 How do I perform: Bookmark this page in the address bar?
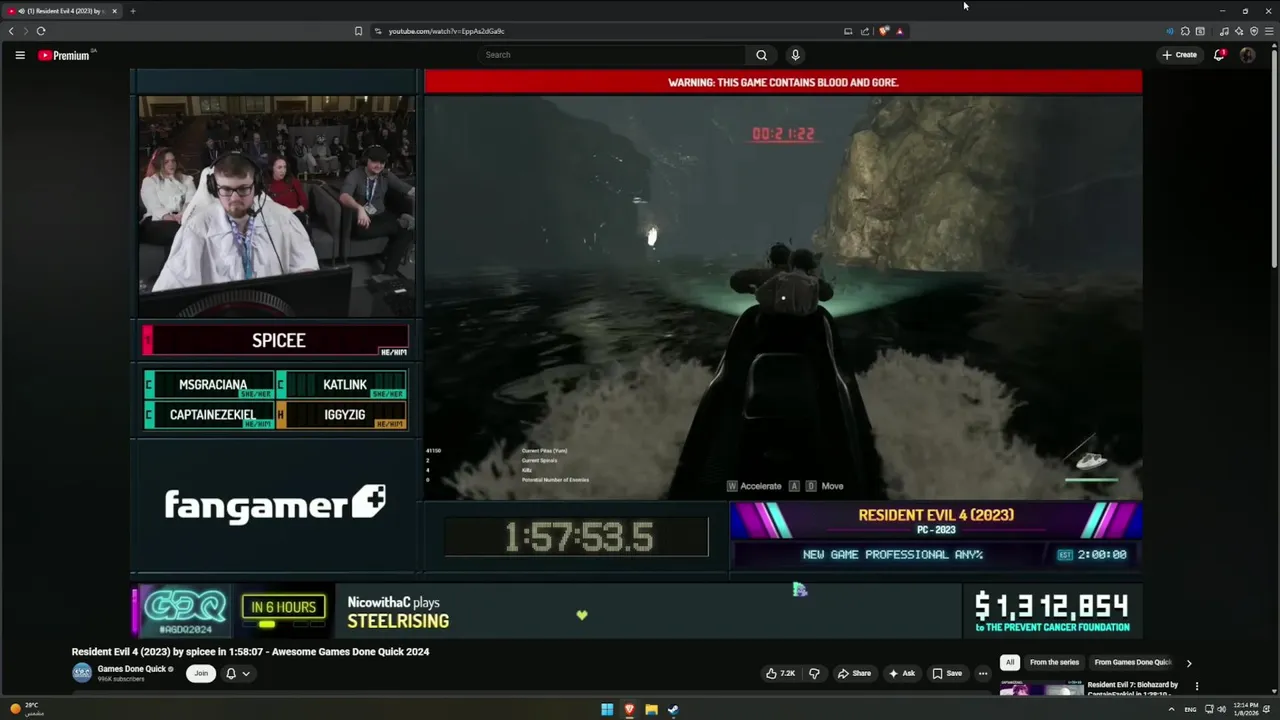[358, 31]
